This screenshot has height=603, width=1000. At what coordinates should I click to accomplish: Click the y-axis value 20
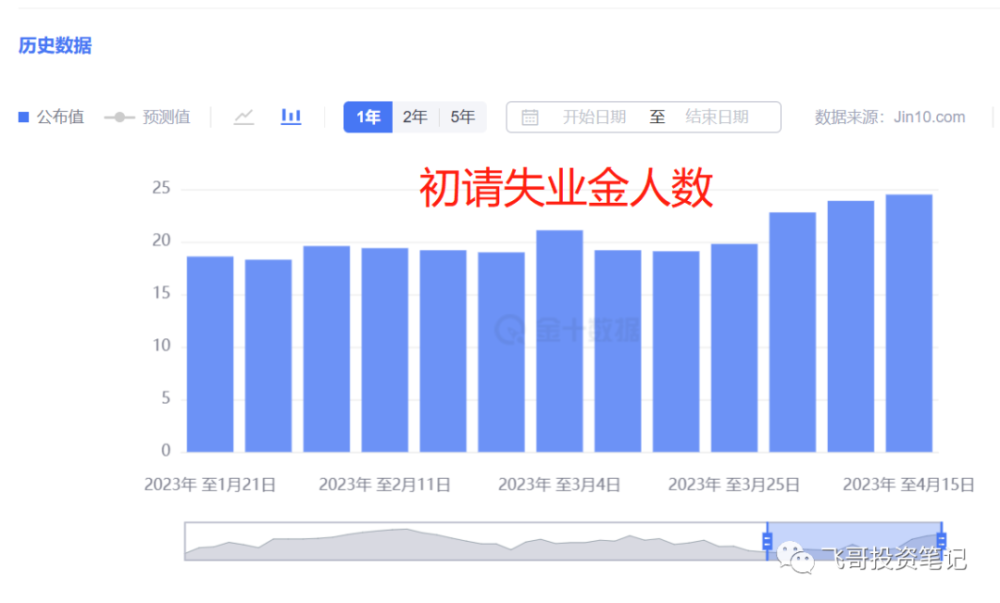point(161,240)
